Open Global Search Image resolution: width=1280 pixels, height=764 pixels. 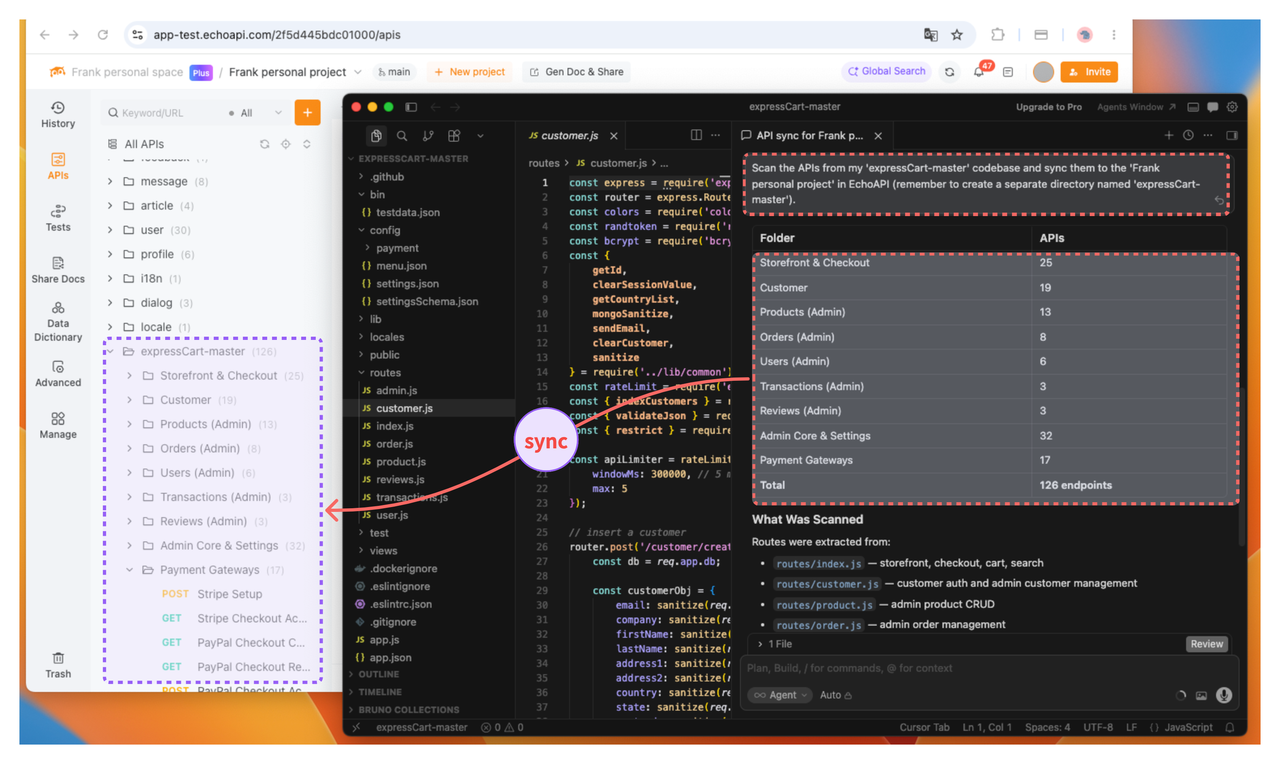pyautogui.click(x=886, y=72)
